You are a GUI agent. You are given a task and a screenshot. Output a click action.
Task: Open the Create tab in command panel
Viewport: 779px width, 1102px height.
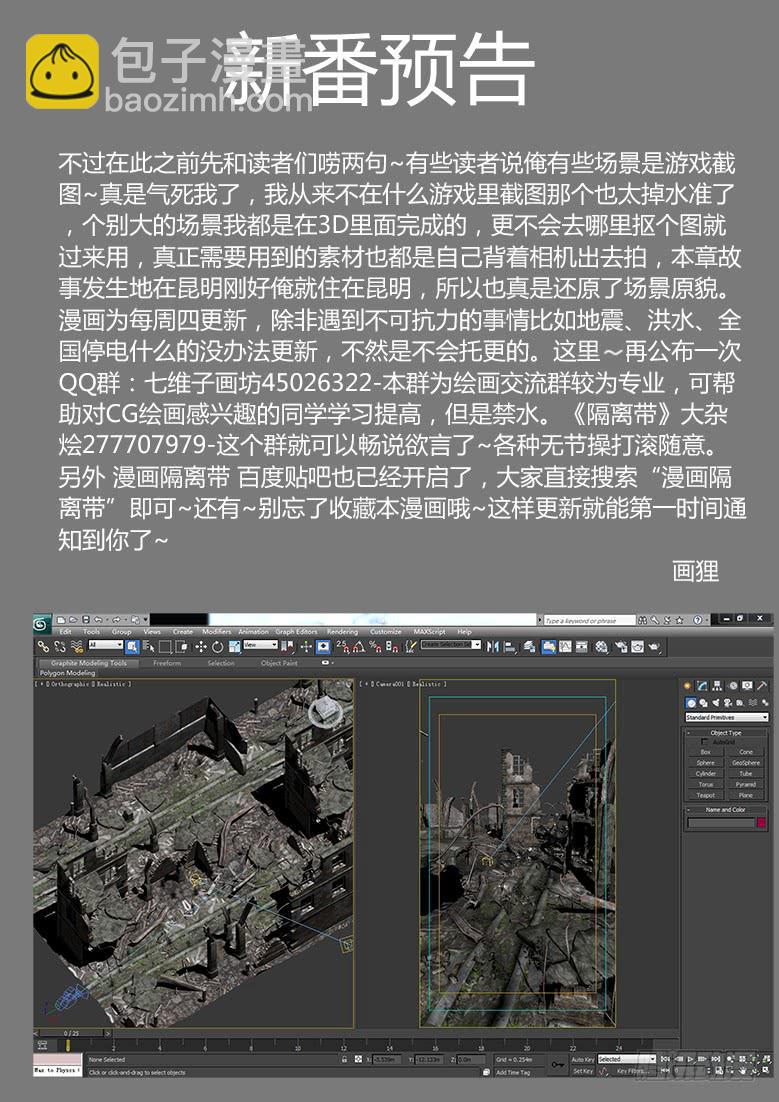point(688,686)
